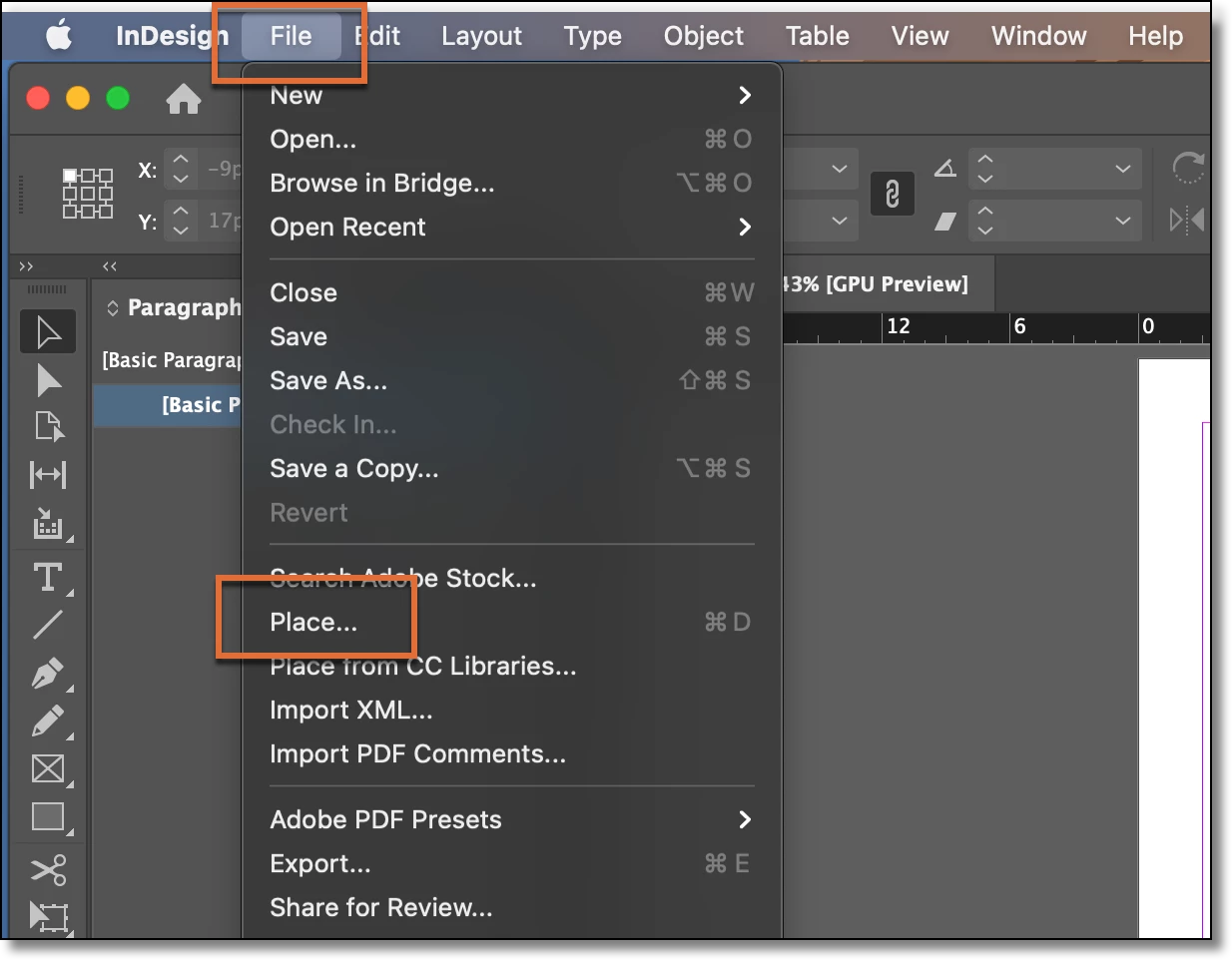This screenshot has height=960, width=1232.
Task: Open the Edit menu
Action: [377, 36]
